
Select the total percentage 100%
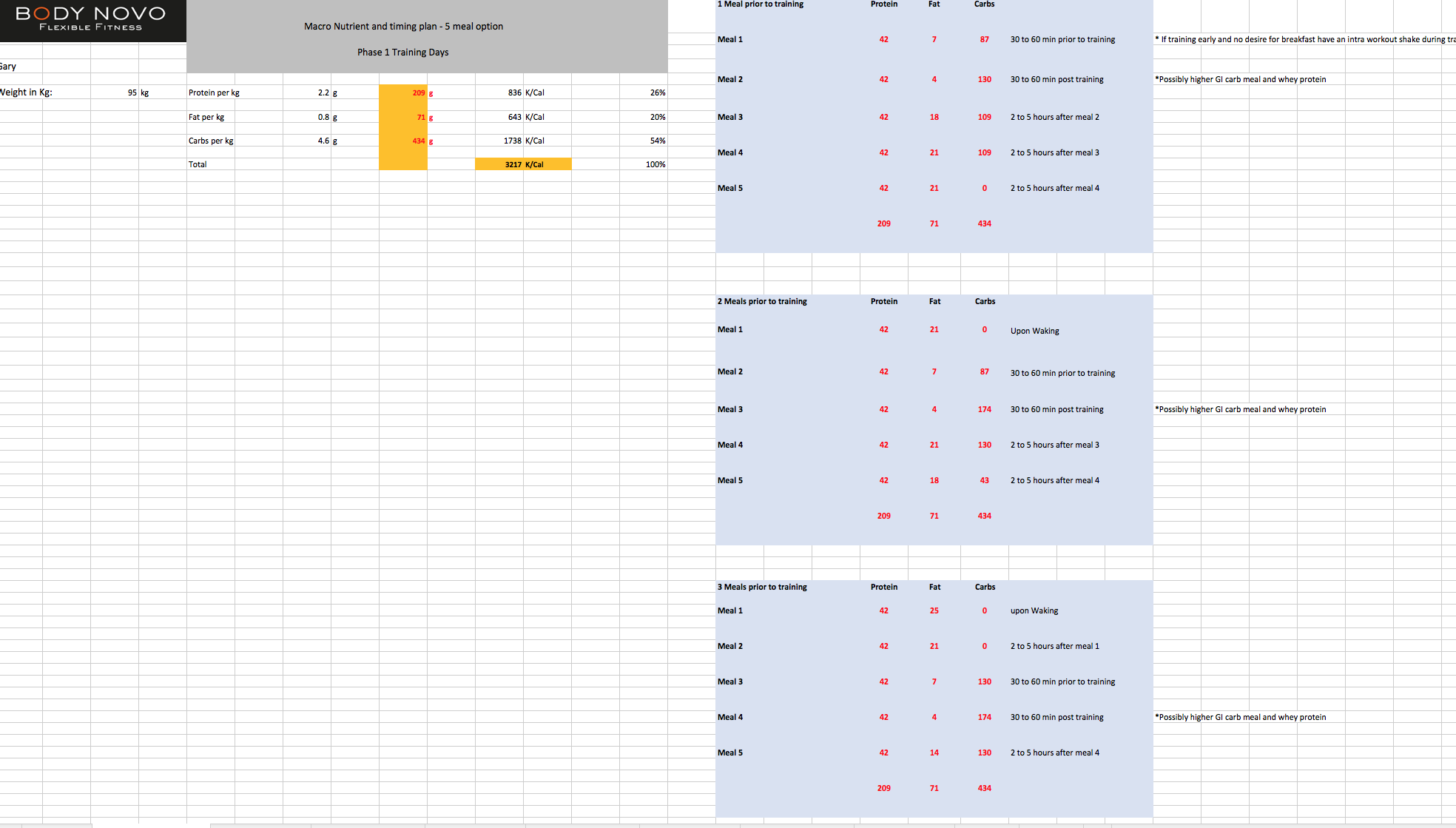pyautogui.click(x=655, y=164)
